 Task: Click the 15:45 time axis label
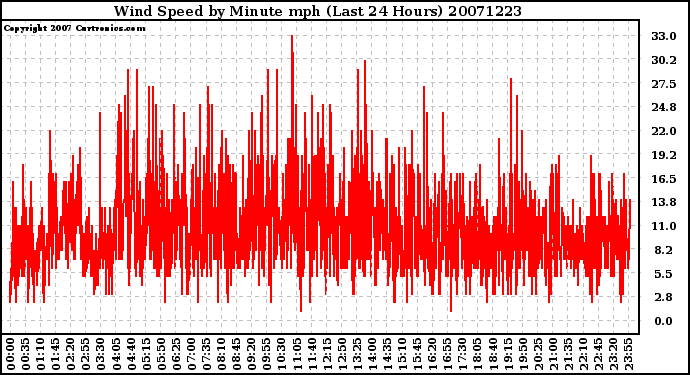(x=418, y=354)
